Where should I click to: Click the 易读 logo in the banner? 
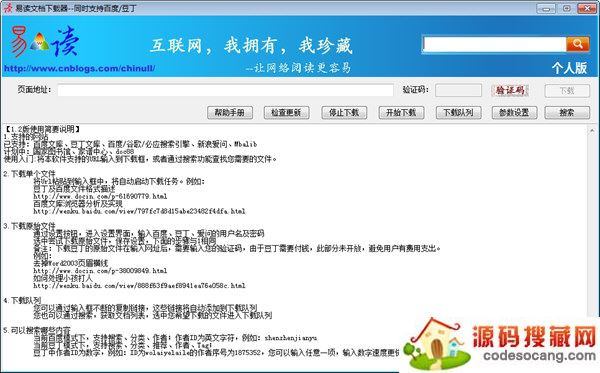click(45, 42)
